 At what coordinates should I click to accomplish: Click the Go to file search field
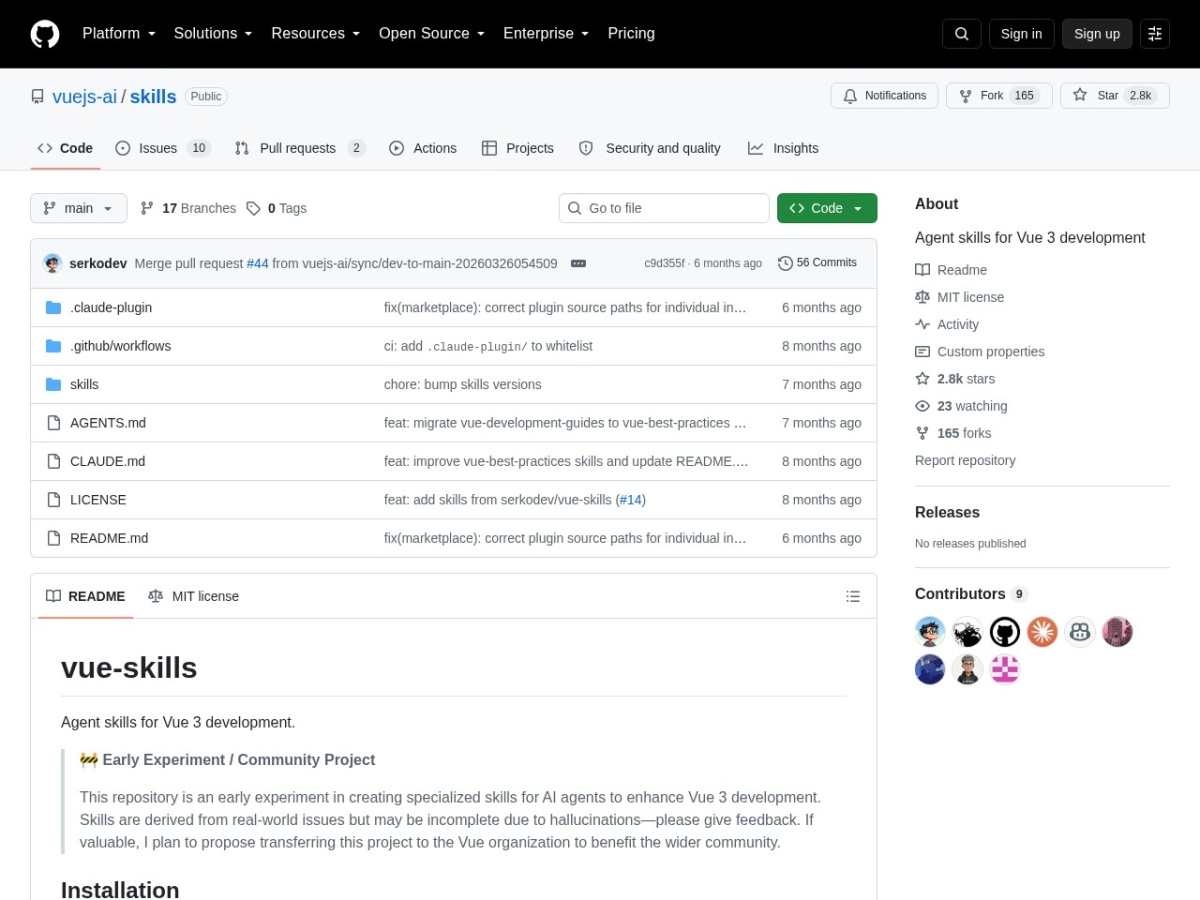(664, 208)
